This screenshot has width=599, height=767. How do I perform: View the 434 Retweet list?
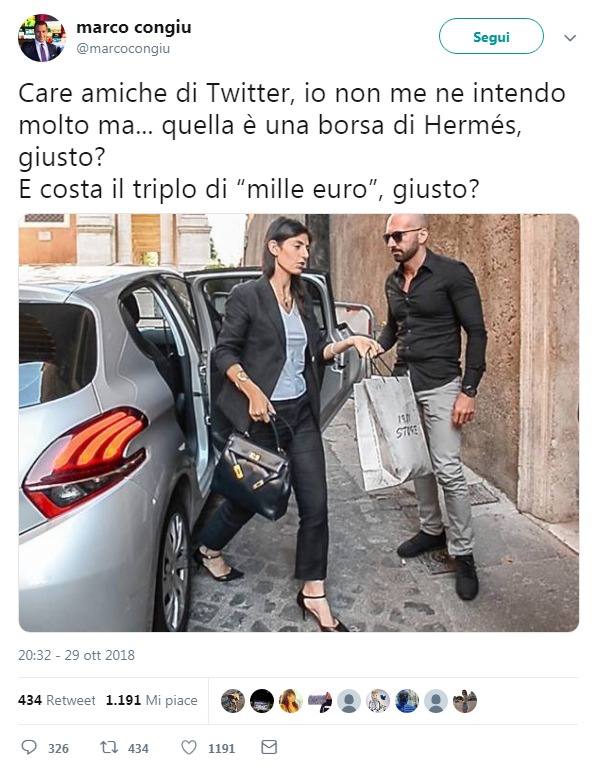click(57, 700)
